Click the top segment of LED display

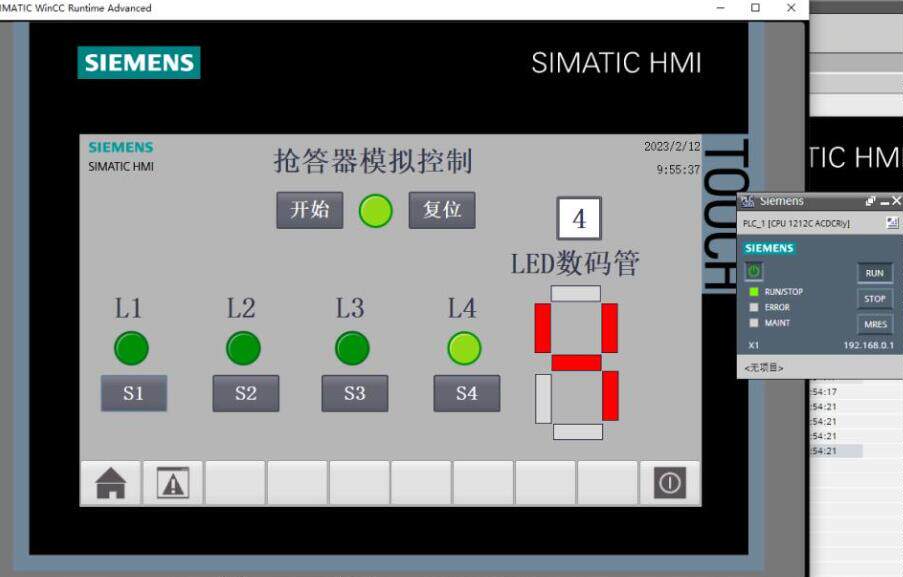[x=575, y=293]
